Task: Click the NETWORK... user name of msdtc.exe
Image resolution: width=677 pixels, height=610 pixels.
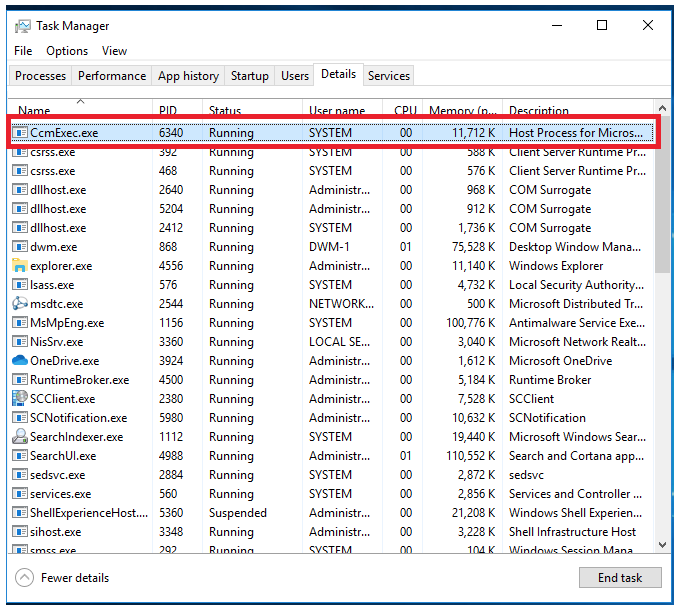Action: [x=342, y=304]
